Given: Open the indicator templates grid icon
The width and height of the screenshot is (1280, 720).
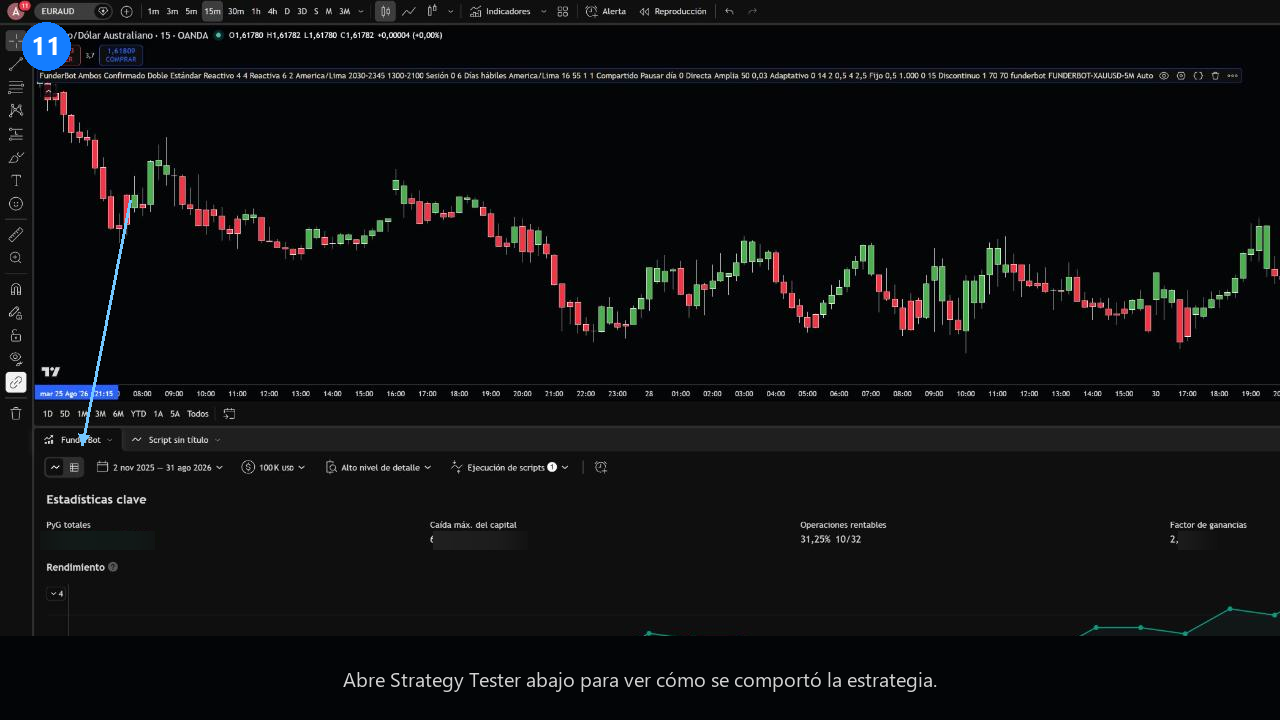Looking at the screenshot, I should coord(563,11).
